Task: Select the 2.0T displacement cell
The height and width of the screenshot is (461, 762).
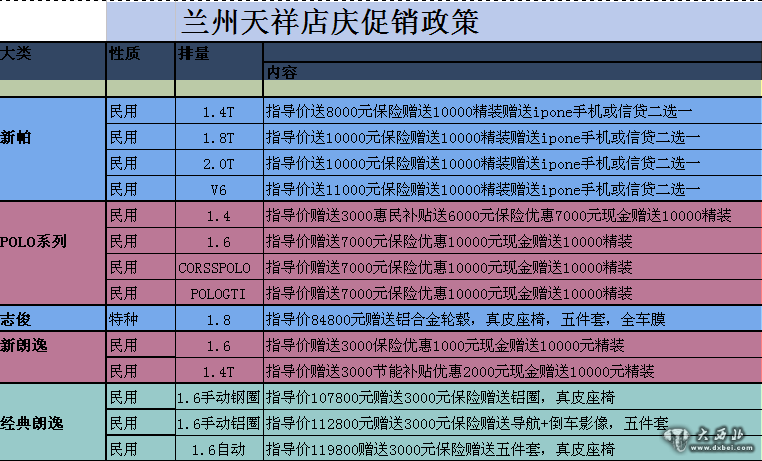Action: point(218,163)
